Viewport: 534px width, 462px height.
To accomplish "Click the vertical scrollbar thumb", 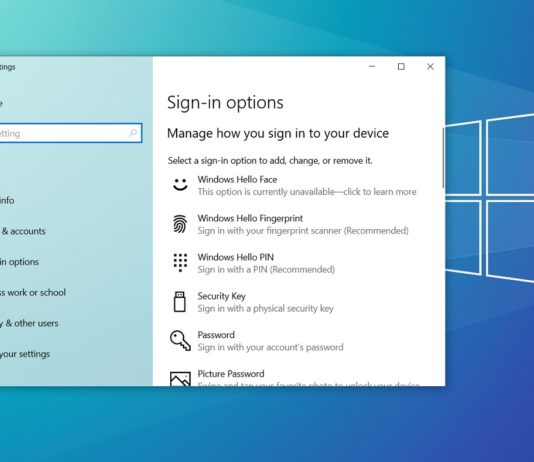I will 443,158.
